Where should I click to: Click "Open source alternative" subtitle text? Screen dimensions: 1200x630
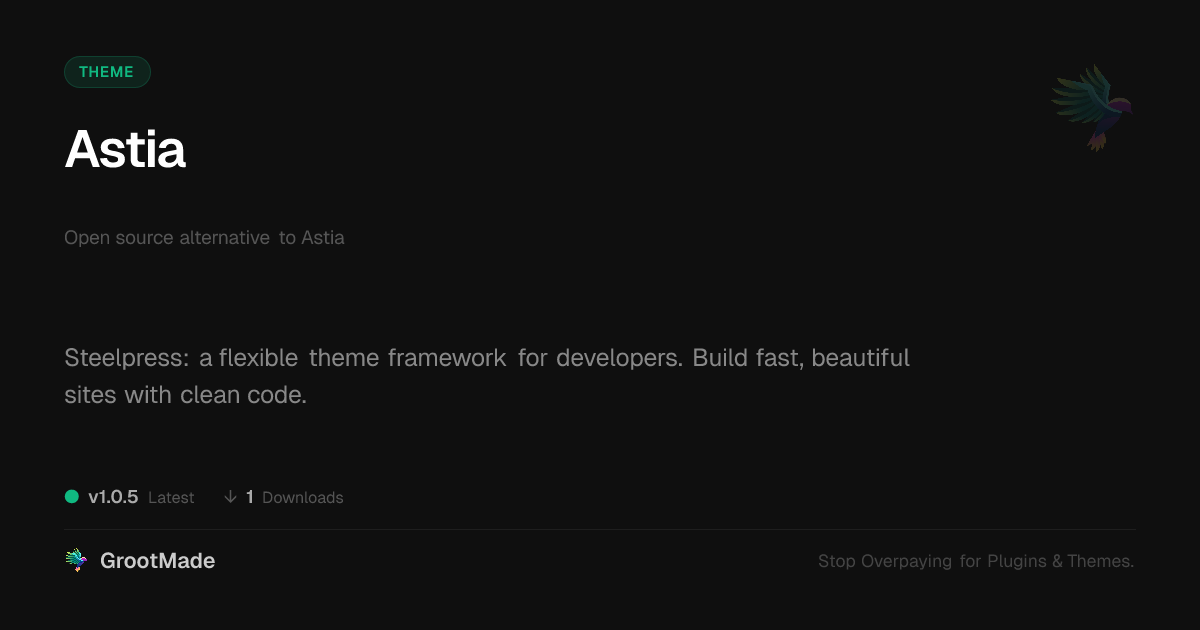coord(167,238)
